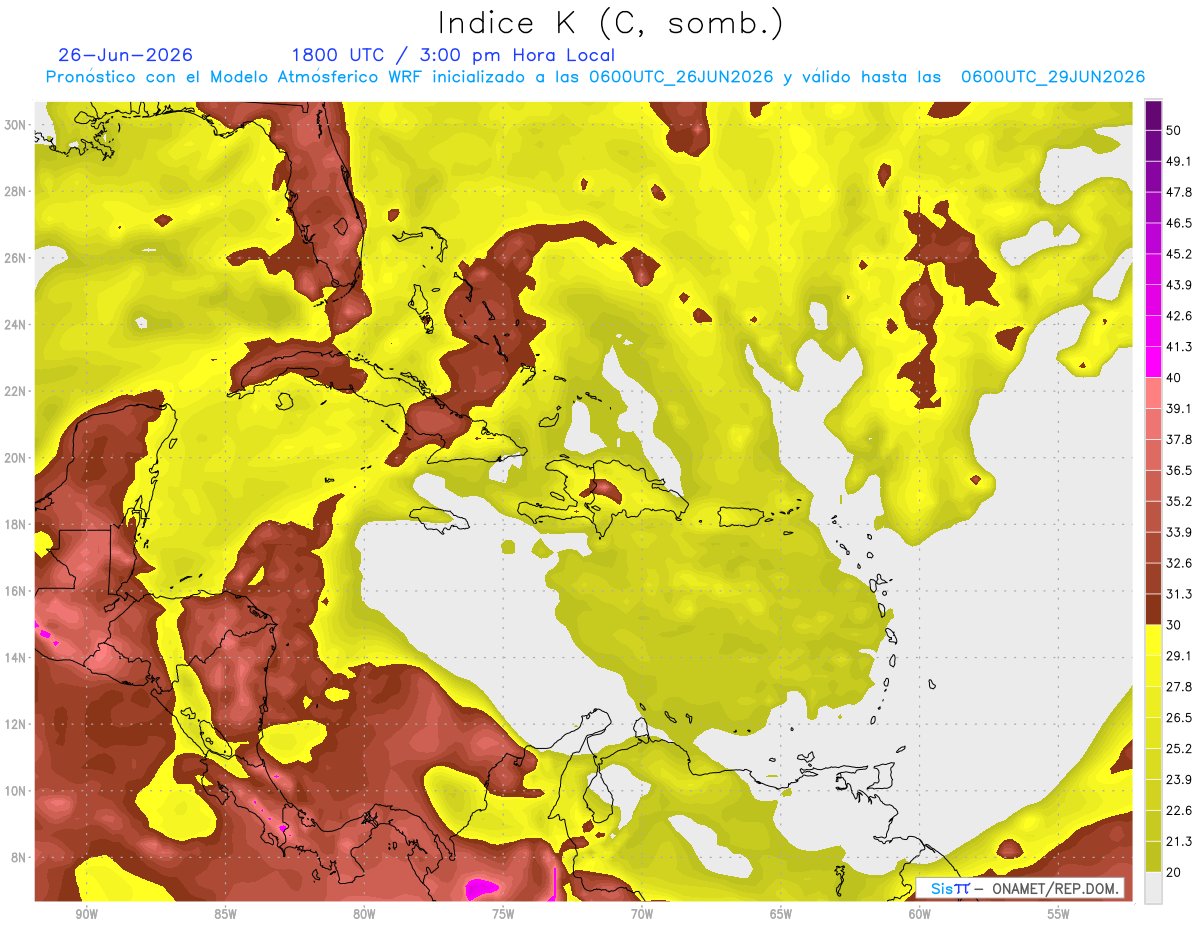Click the colorbar value "36.5"
The image size is (1200, 927).
(x=1179, y=470)
